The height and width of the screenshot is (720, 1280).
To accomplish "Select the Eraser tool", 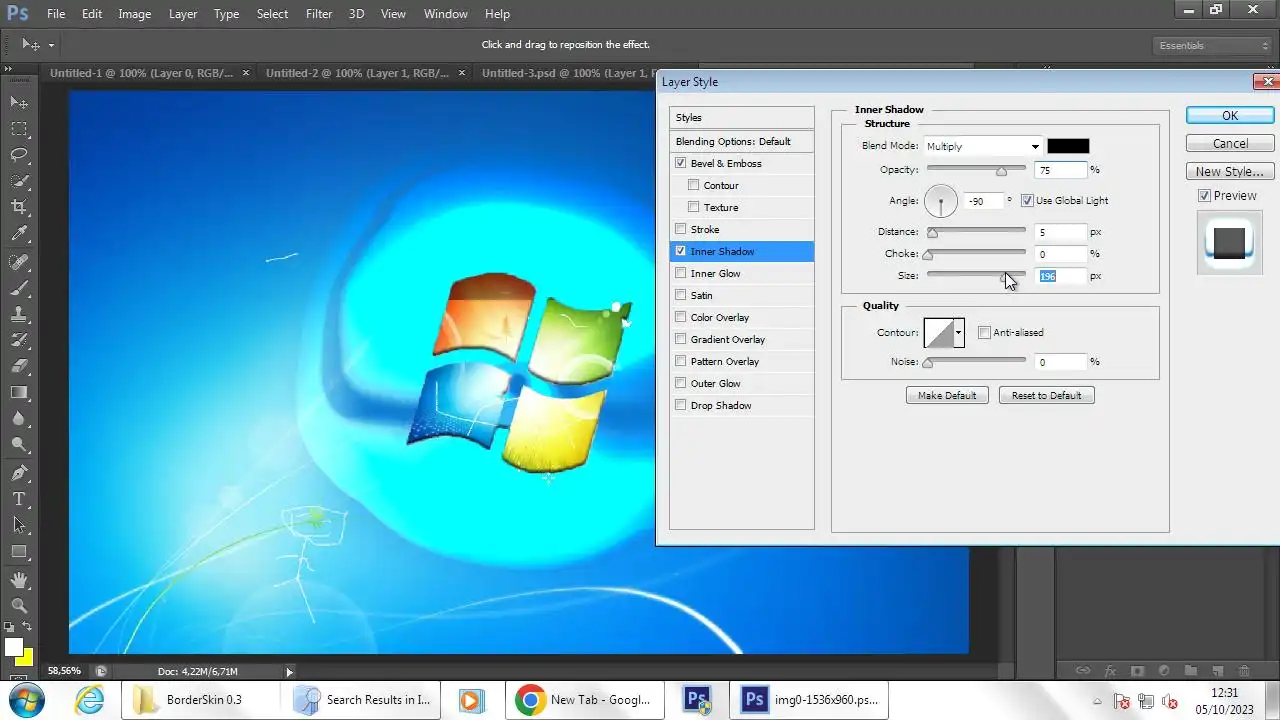I will tap(19, 366).
